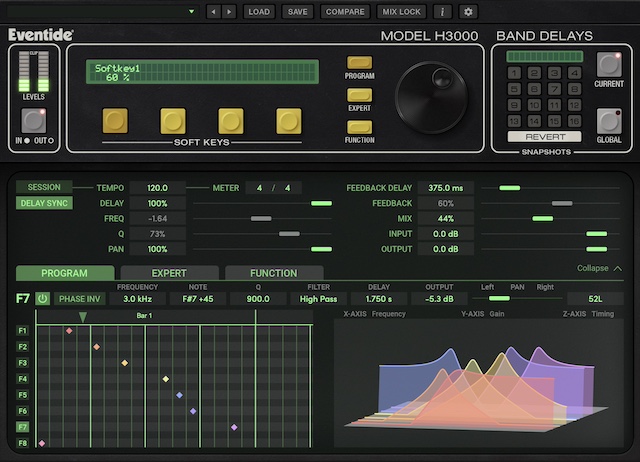640x462 pixels.
Task: Go to previous preset with left arrow
Action: click(212, 12)
